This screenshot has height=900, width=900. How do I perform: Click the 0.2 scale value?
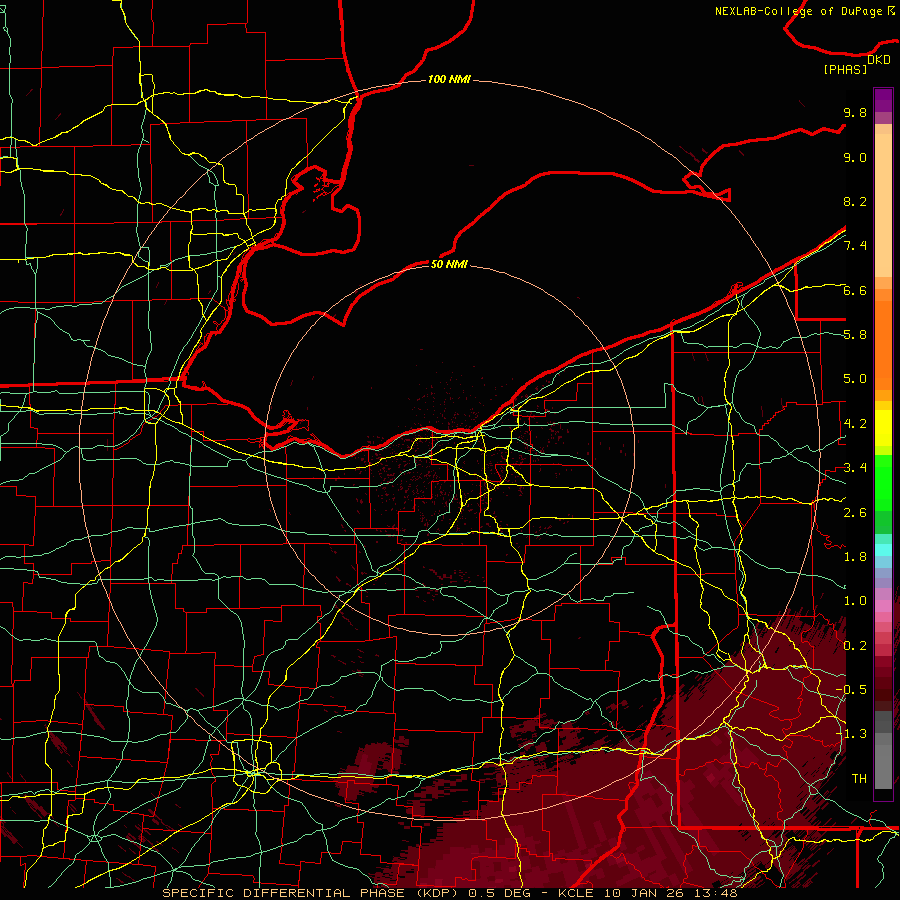click(x=855, y=646)
